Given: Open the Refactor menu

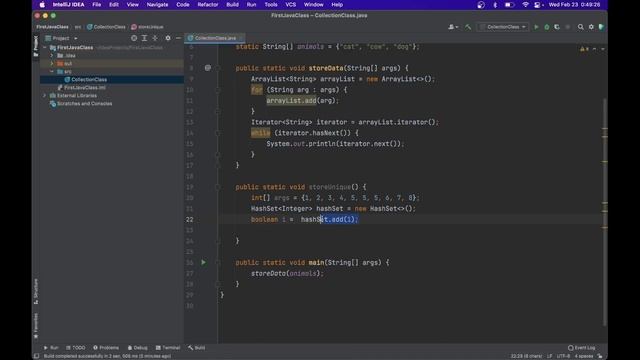Looking at the screenshot, I should pos(208,5).
